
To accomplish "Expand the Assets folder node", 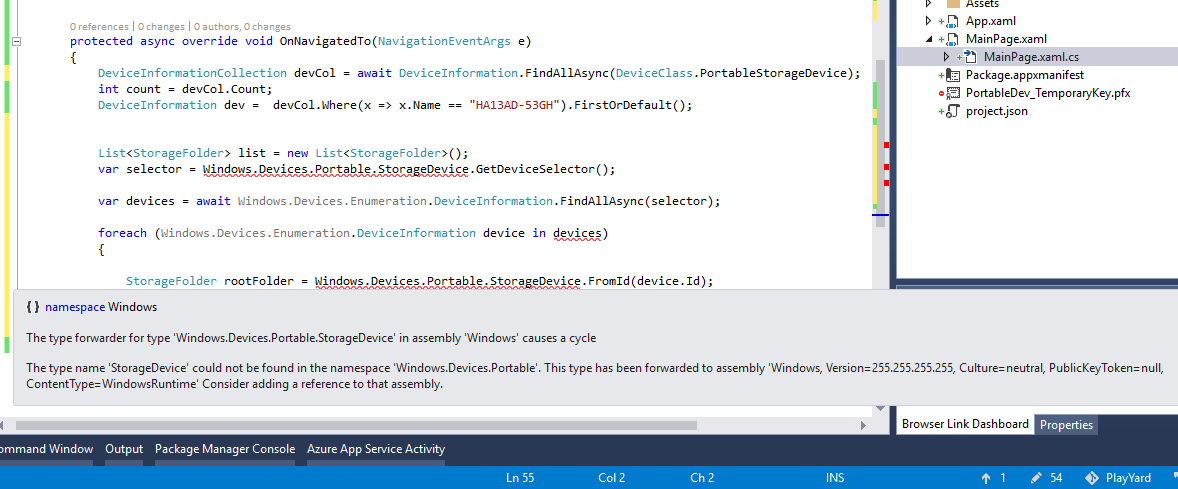I will (929, 4).
